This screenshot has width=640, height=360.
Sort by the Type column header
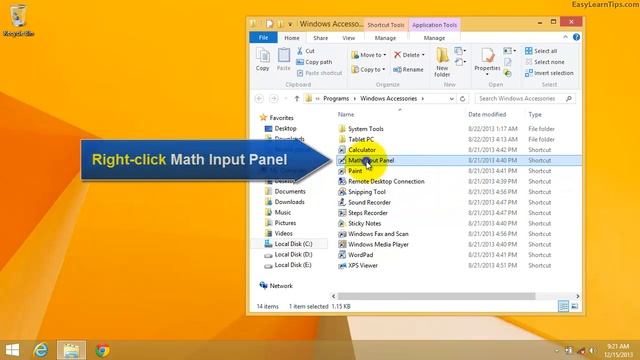pos(535,115)
